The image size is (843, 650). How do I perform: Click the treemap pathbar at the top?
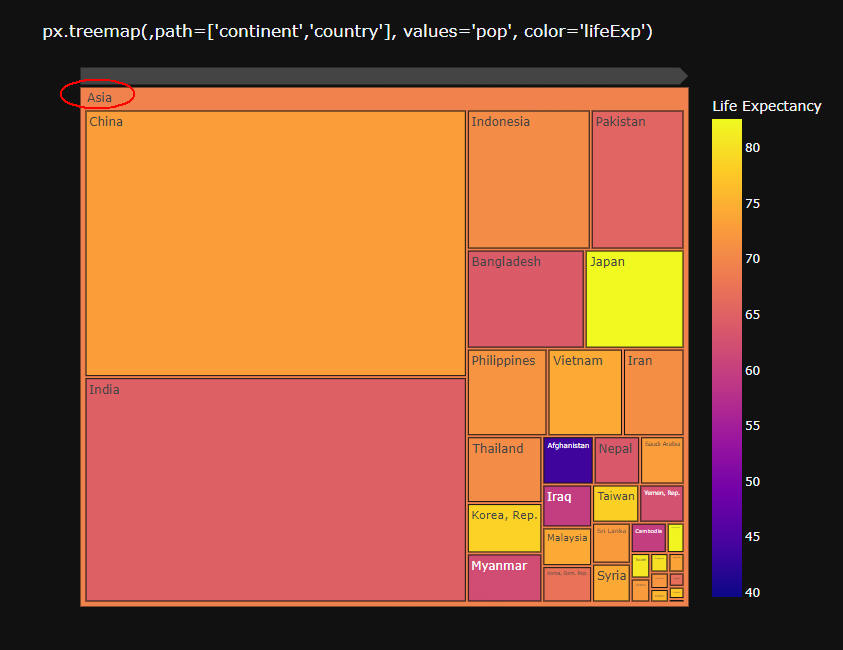[384, 76]
